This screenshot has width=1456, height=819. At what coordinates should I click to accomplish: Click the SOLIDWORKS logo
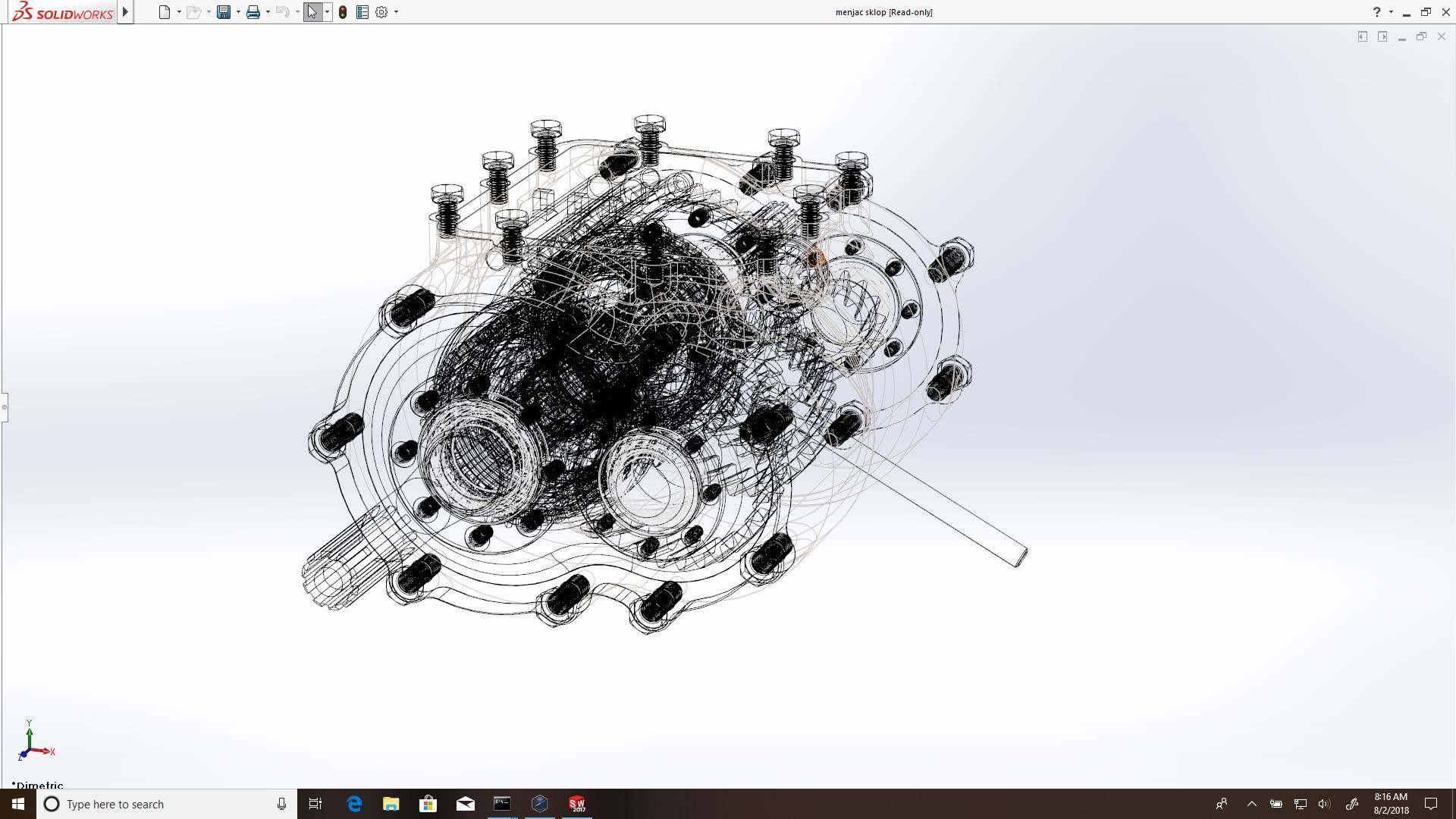coord(63,12)
